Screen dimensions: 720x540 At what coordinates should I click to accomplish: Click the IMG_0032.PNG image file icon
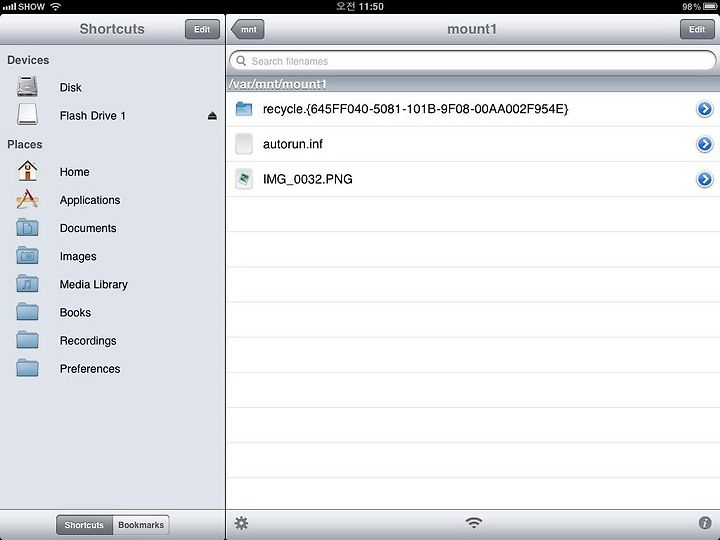(x=244, y=179)
